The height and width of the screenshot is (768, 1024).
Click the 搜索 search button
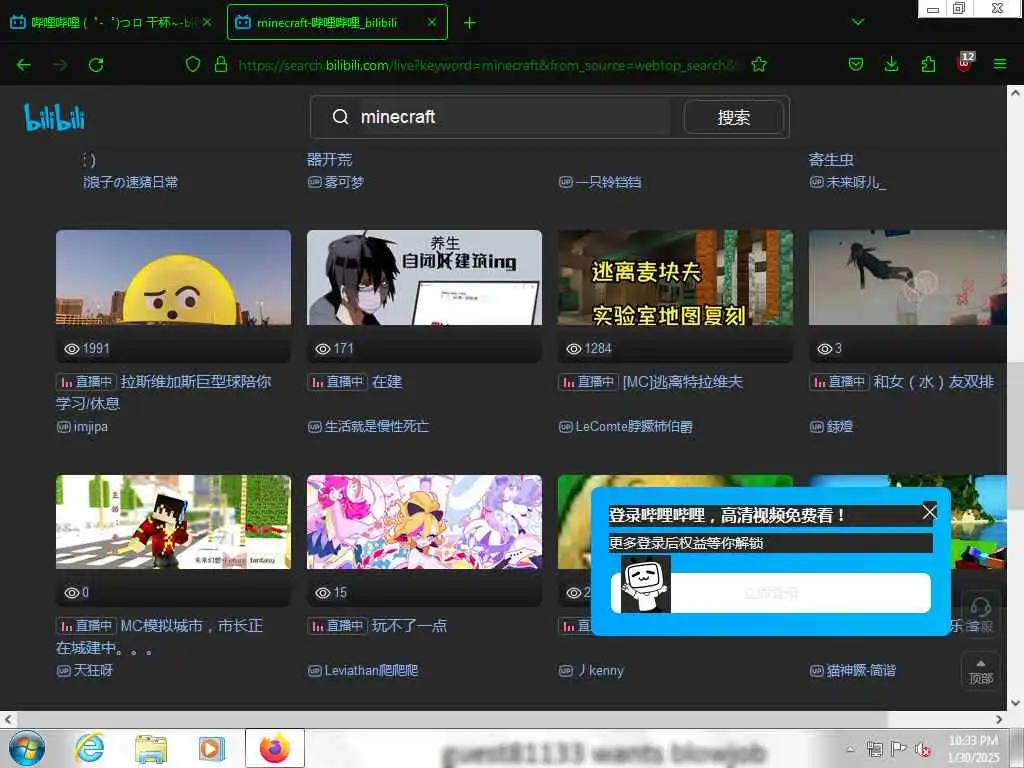point(733,118)
